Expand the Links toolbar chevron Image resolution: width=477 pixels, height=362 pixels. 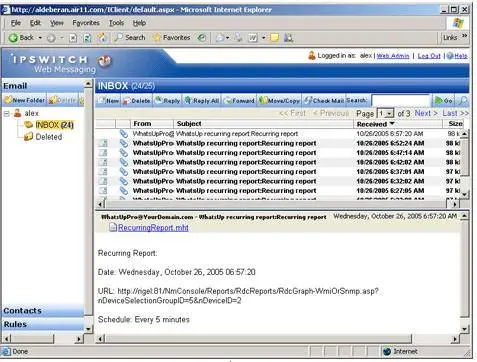point(464,36)
